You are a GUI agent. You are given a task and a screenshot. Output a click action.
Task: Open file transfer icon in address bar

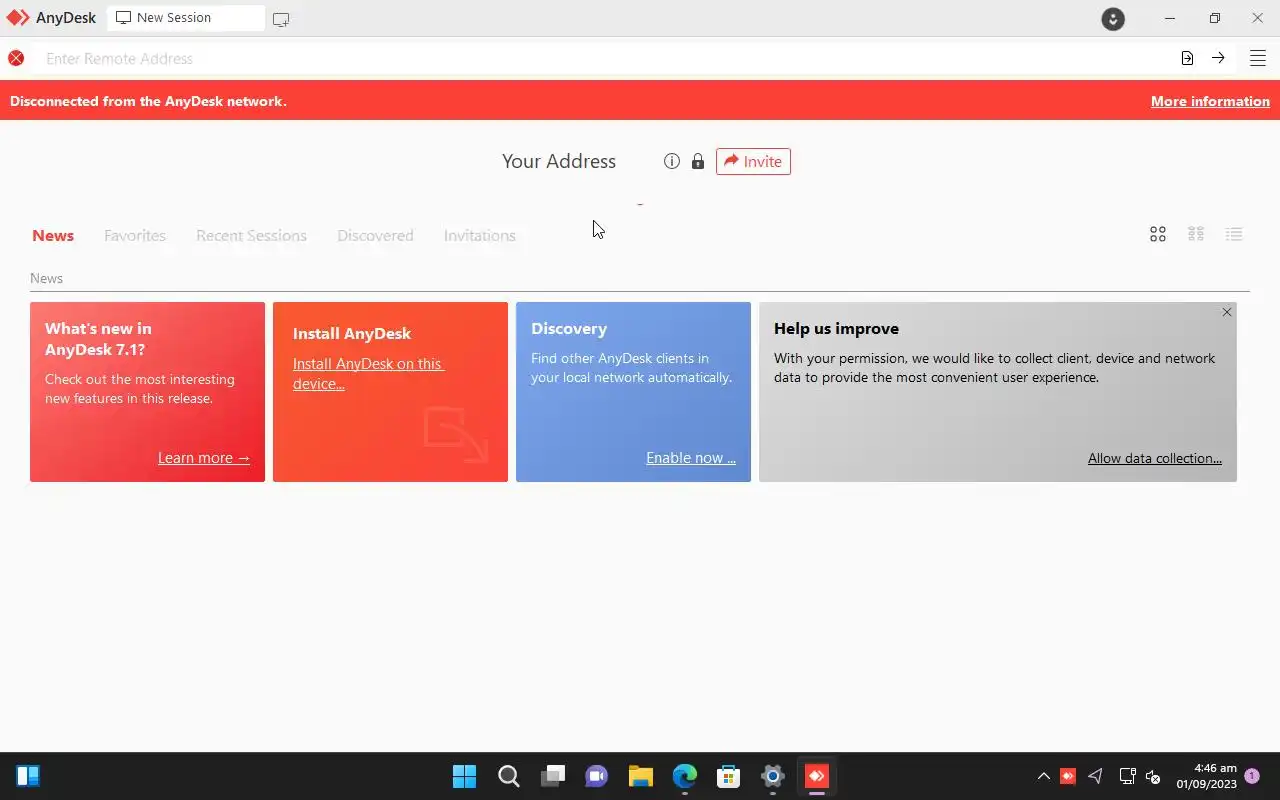click(x=1187, y=58)
